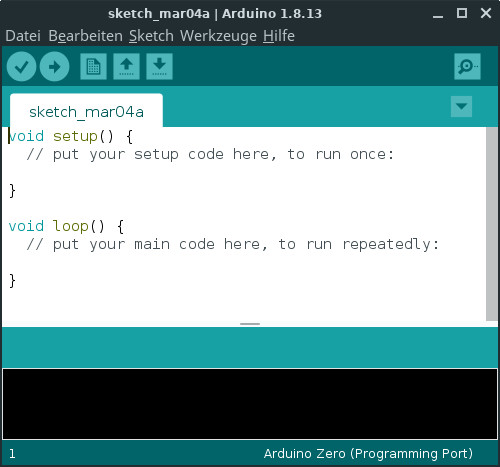Screen dimensions: 500x467
Task: Open the Werkzeuge menu
Action: [x=218, y=36]
